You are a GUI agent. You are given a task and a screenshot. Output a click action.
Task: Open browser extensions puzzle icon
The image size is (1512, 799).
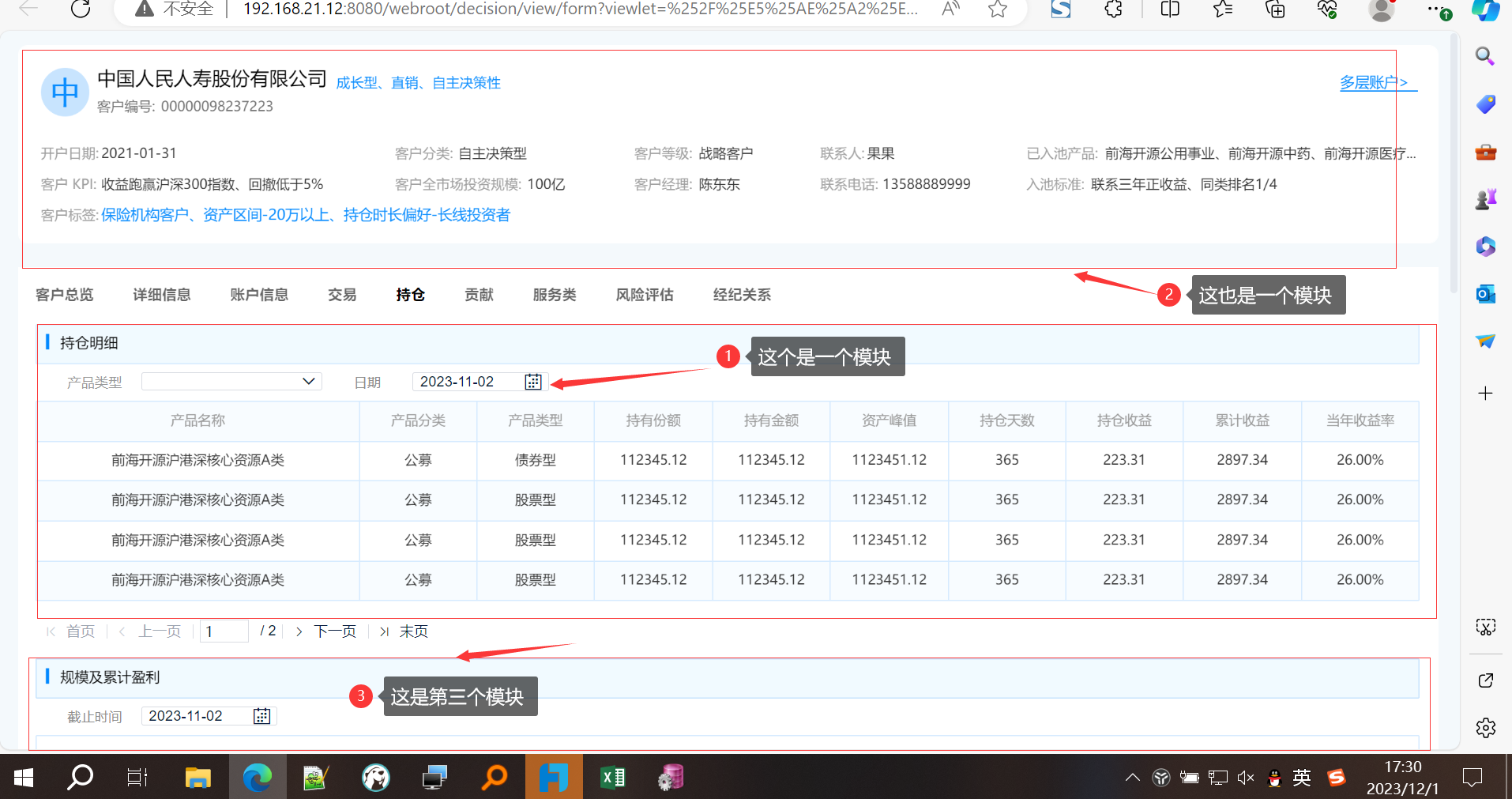point(1114,9)
